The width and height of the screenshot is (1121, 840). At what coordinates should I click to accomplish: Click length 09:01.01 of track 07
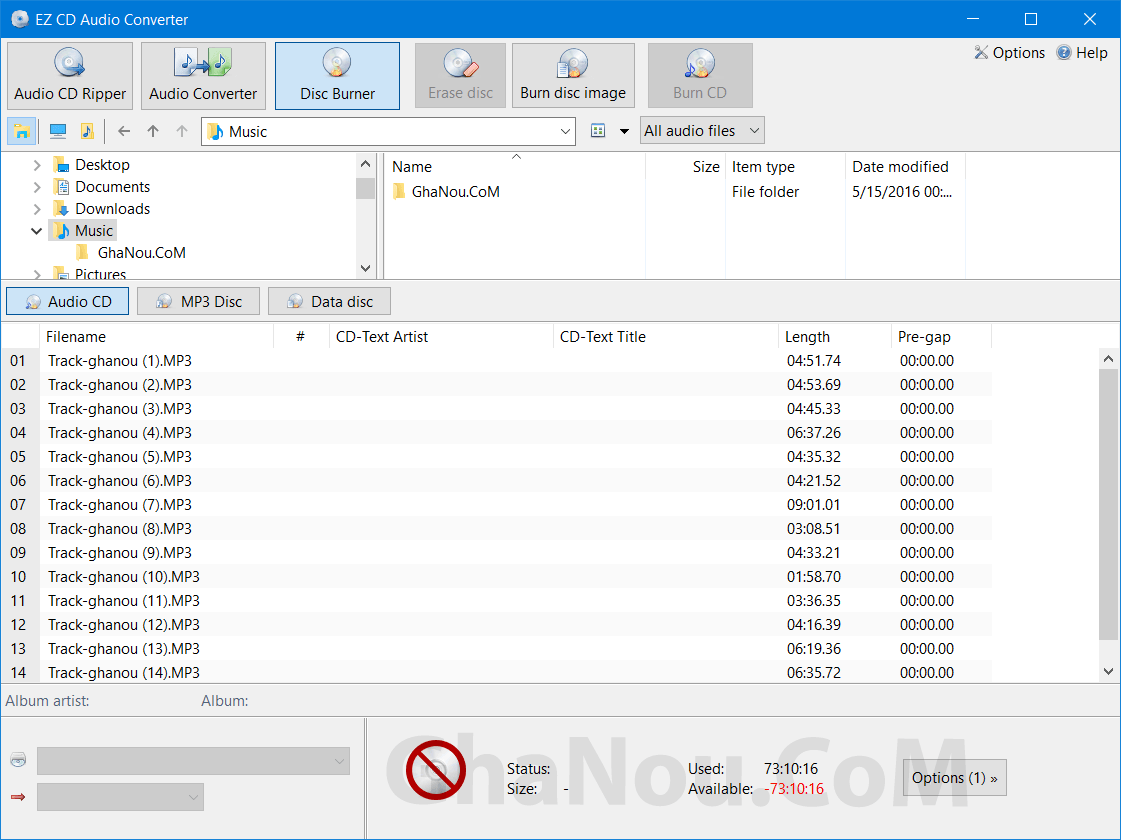pos(814,505)
